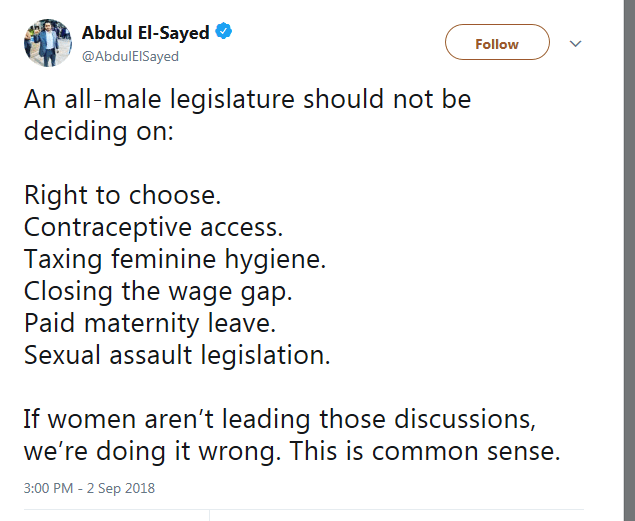Select the 'Taxing feminine hygiene.' line
This screenshot has width=635, height=521.
click(176, 259)
